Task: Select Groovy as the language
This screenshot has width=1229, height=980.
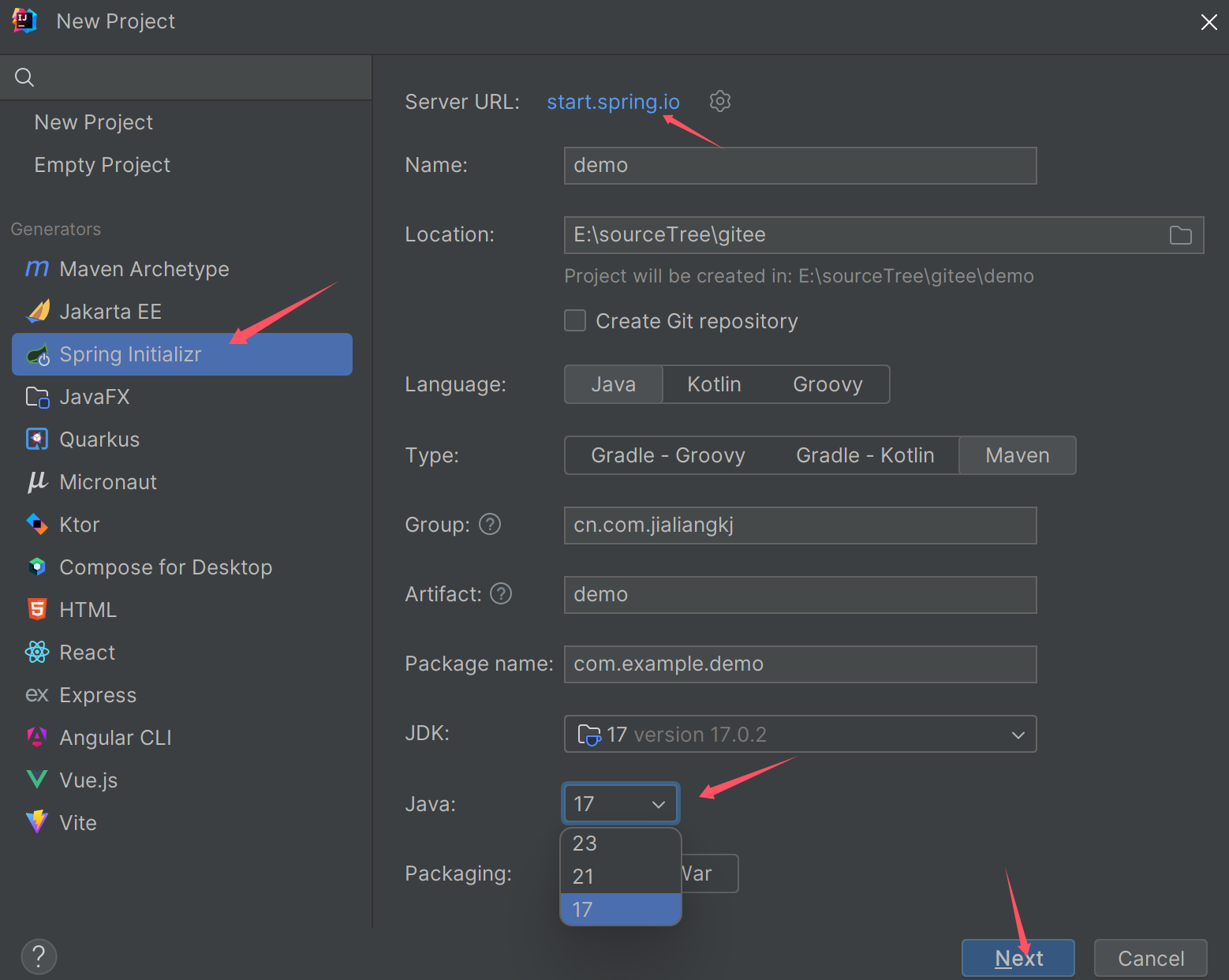Action: [827, 384]
